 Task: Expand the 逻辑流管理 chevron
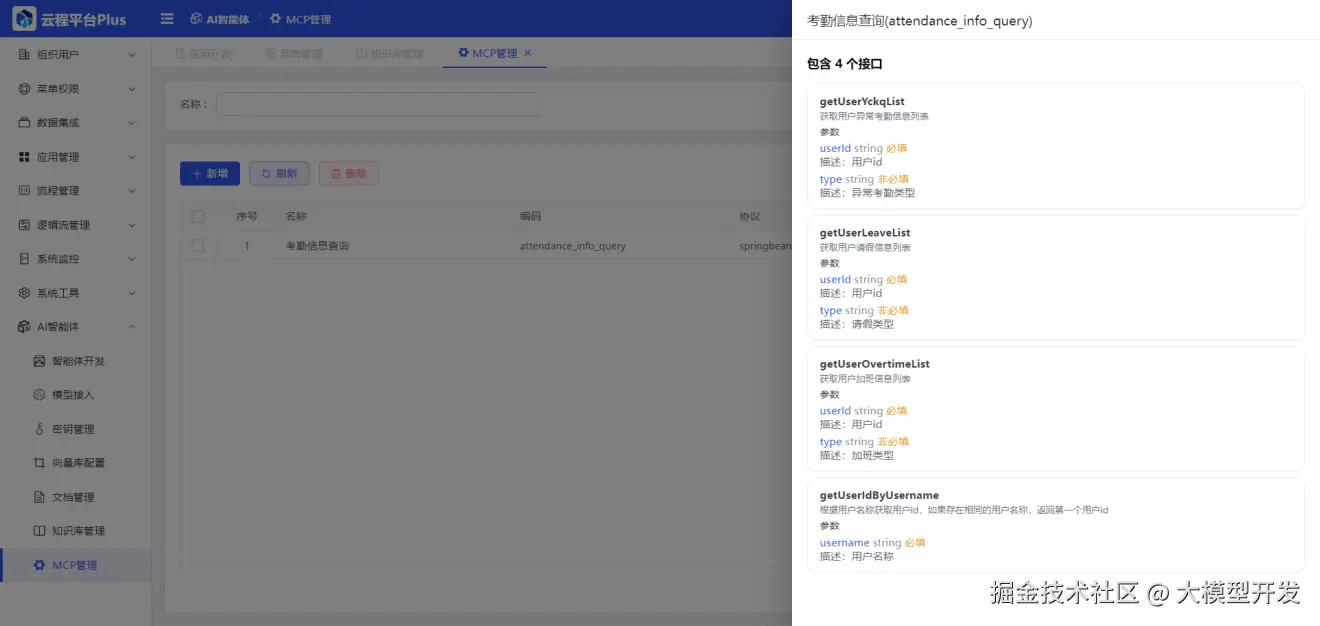click(x=132, y=225)
